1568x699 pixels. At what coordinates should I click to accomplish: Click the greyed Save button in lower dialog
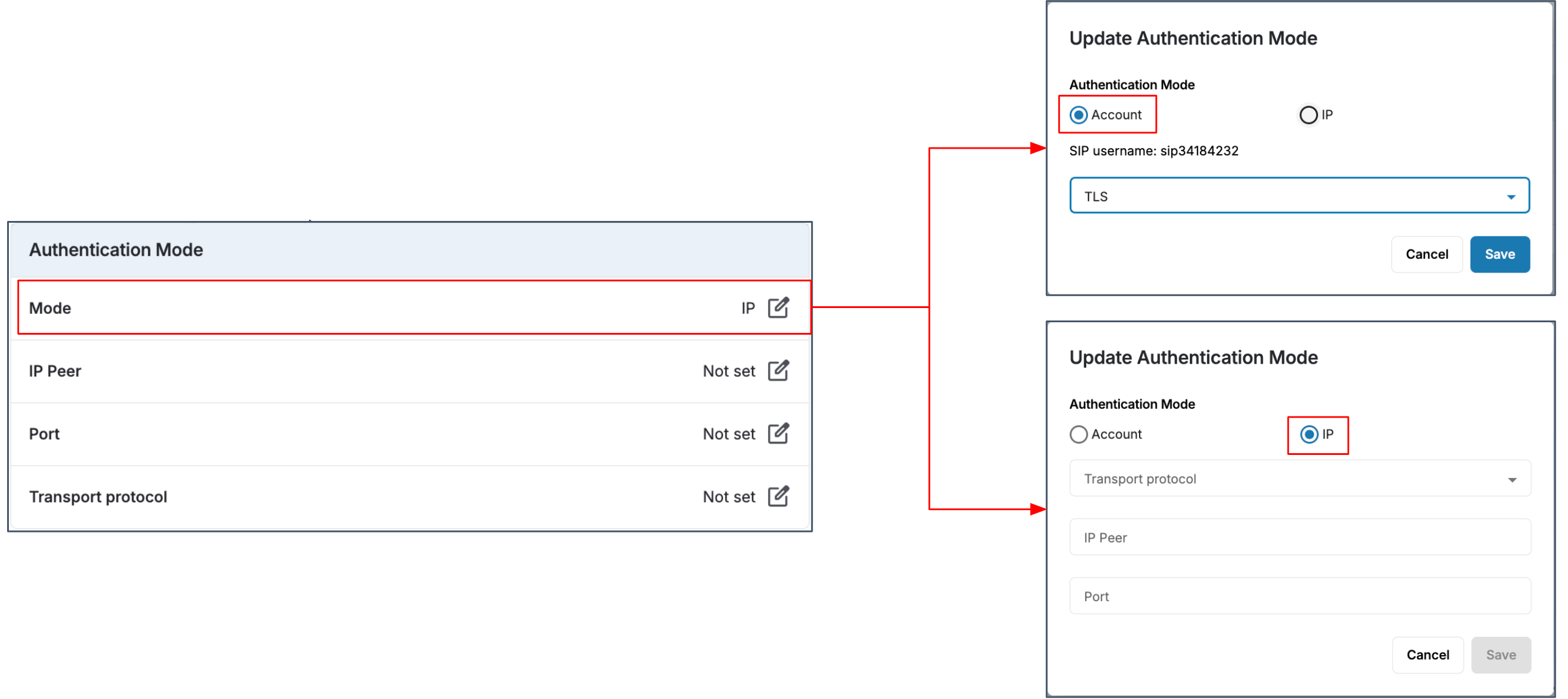click(1500, 655)
